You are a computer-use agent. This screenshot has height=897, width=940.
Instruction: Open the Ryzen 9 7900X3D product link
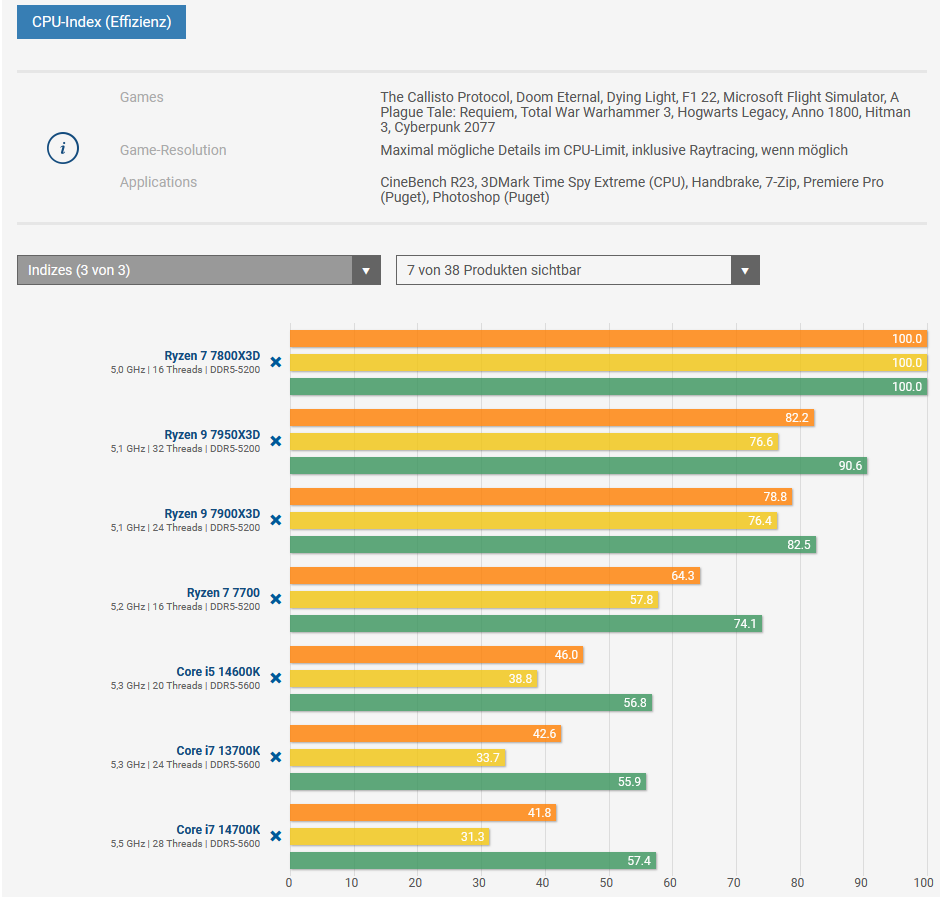pos(212,514)
